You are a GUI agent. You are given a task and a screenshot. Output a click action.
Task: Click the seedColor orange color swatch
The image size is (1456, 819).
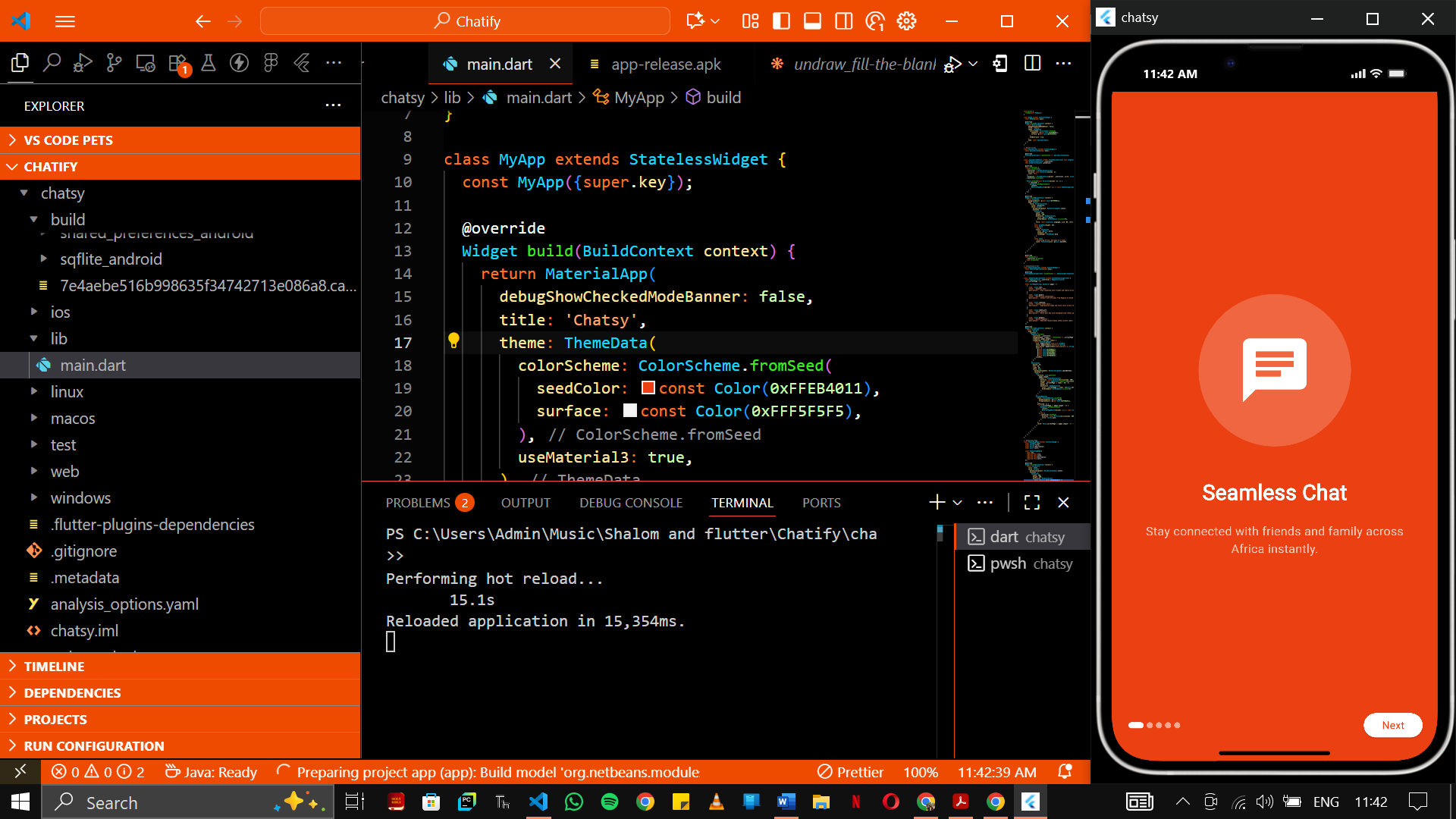point(648,388)
